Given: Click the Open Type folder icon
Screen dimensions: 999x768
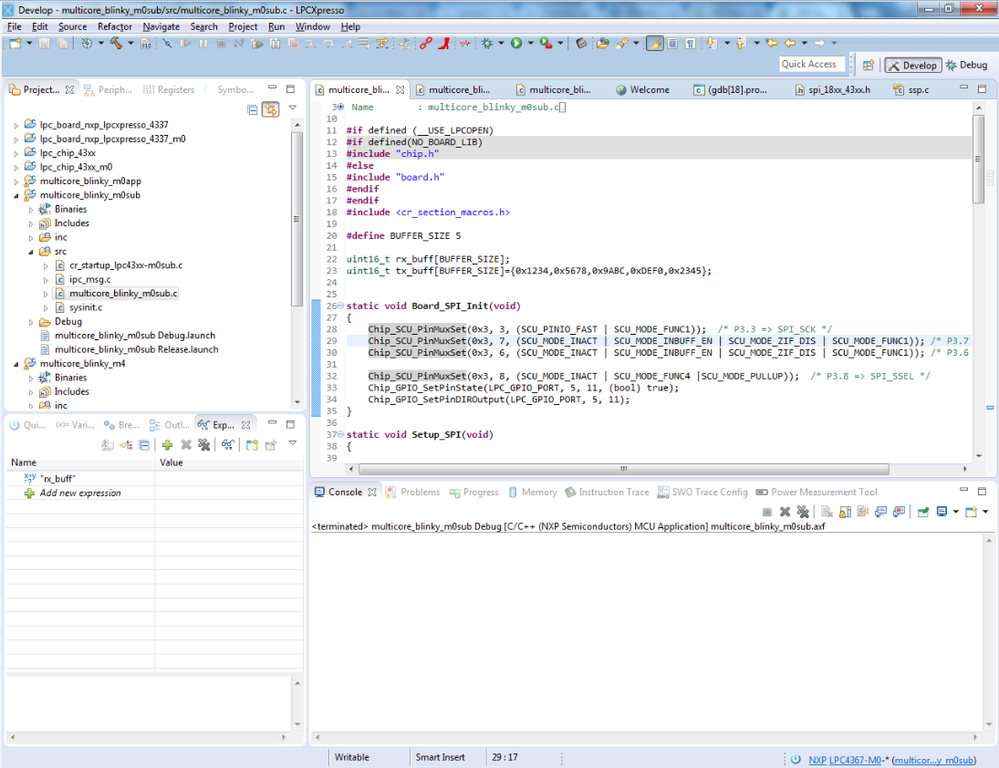Looking at the screenshot, I should 602,43.
